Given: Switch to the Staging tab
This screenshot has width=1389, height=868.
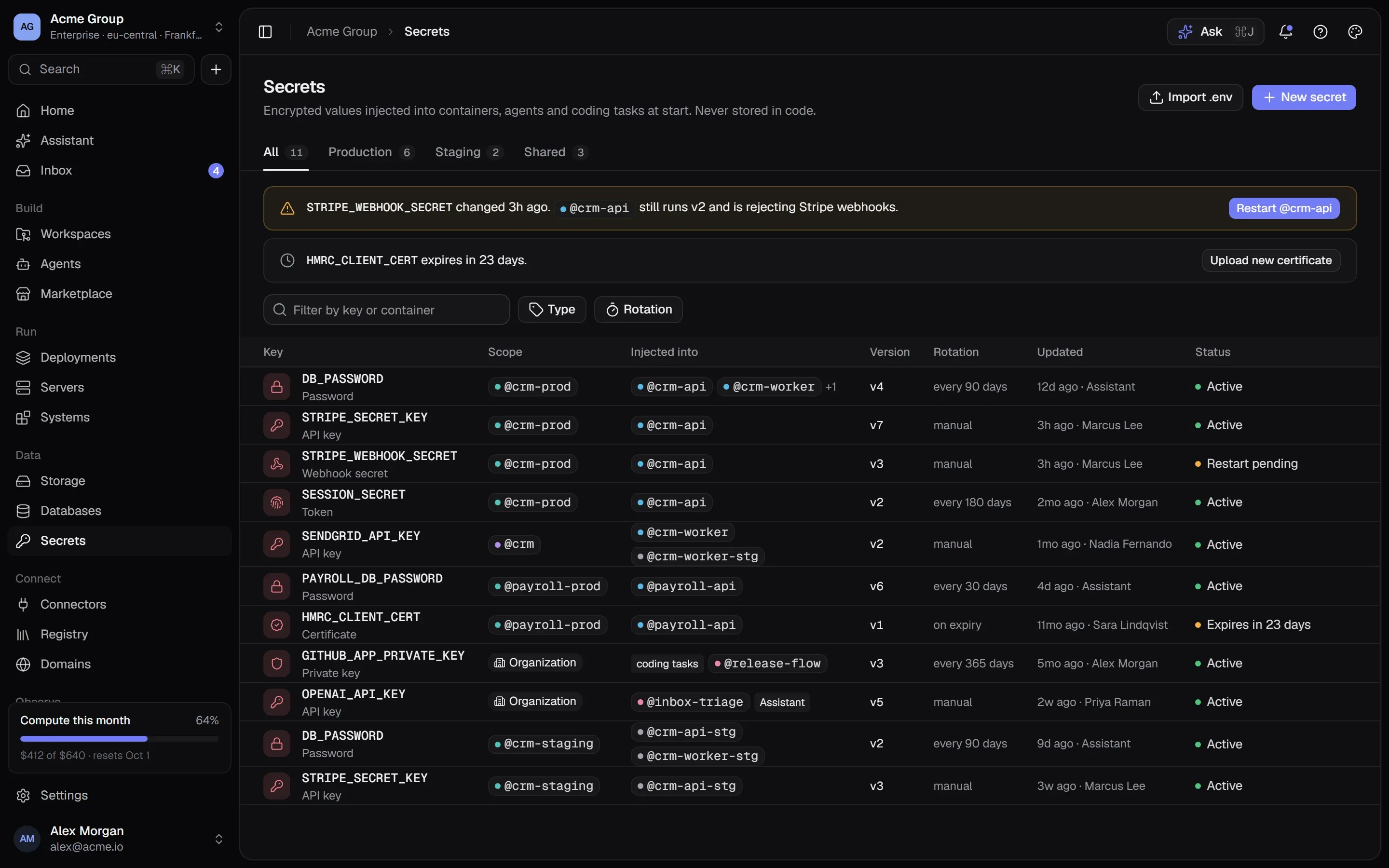Looking at the screenshot, I should (x=469, y=152).
